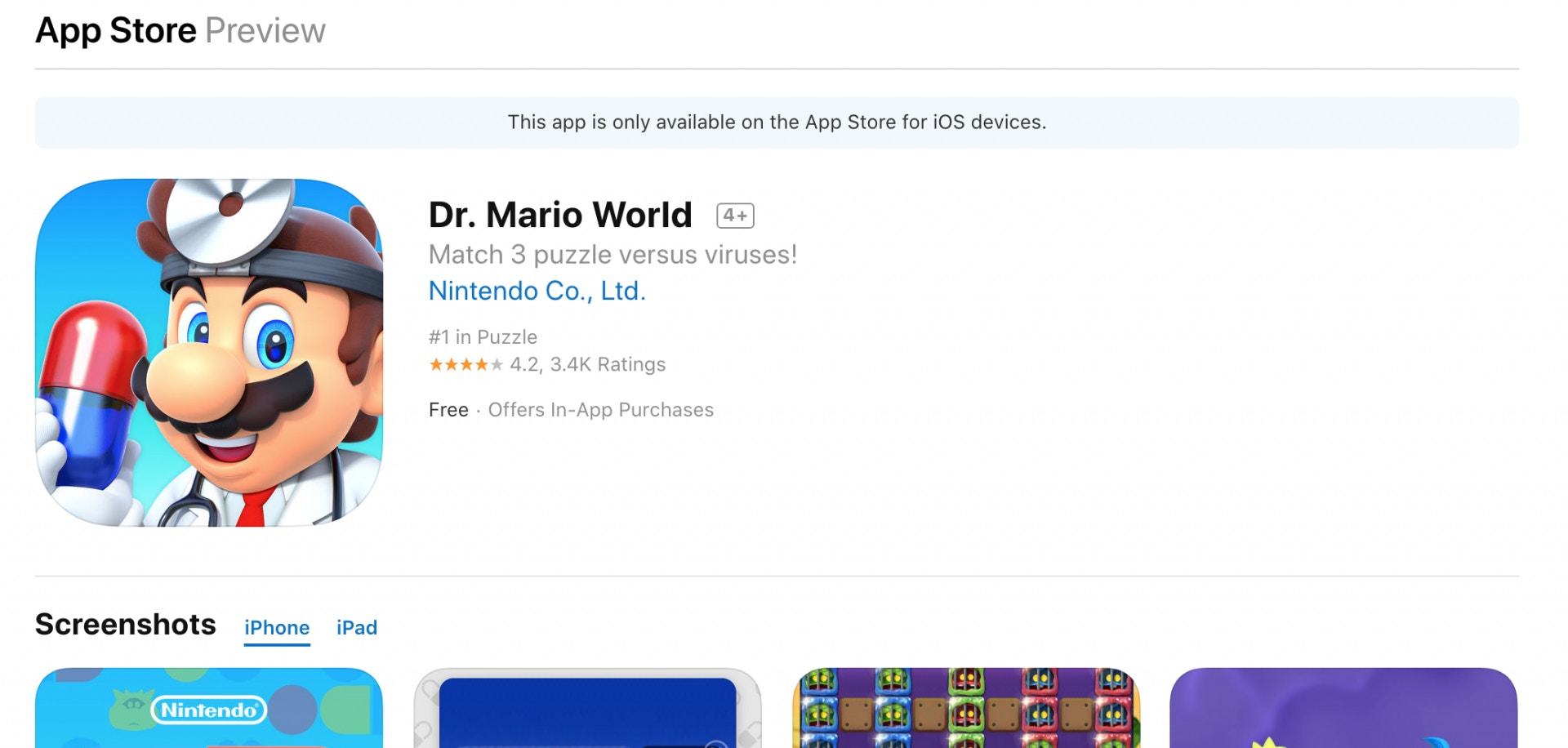1568x748 pixels.
Task: Click the App Store heading text
Action: point(116,31)
